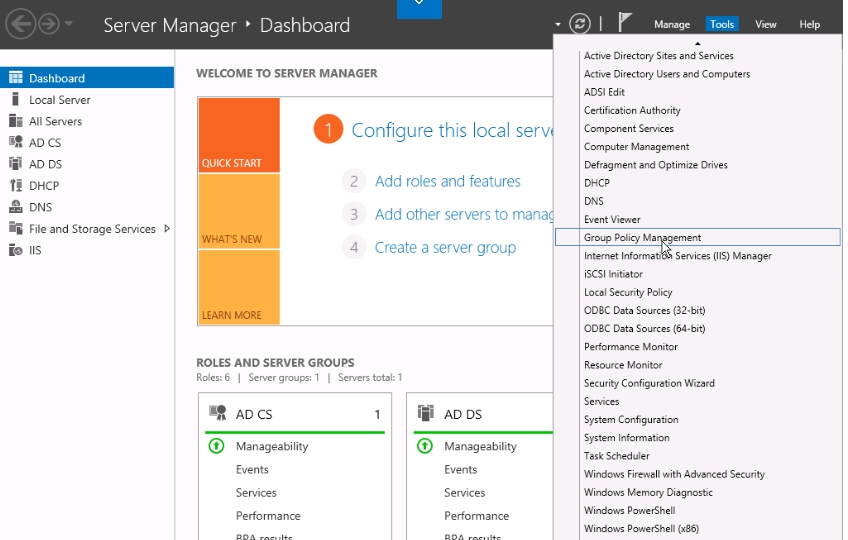The height and width of the screenshot is (540, 848).
Task: Click the Local Server icon
Action: coord(15,100)
